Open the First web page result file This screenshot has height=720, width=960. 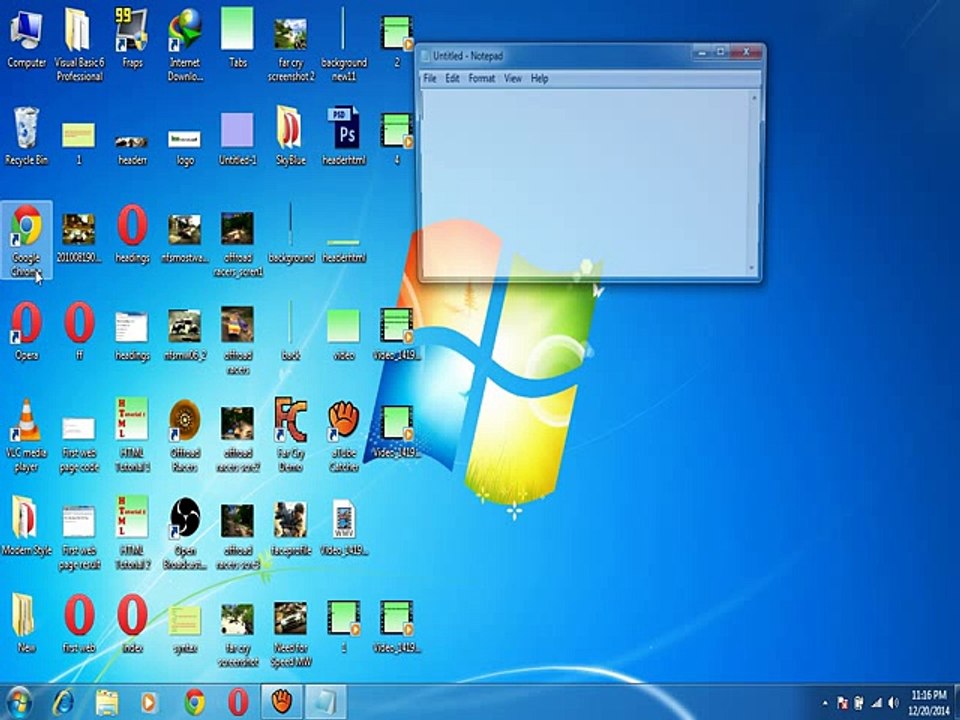pos(79,538)
